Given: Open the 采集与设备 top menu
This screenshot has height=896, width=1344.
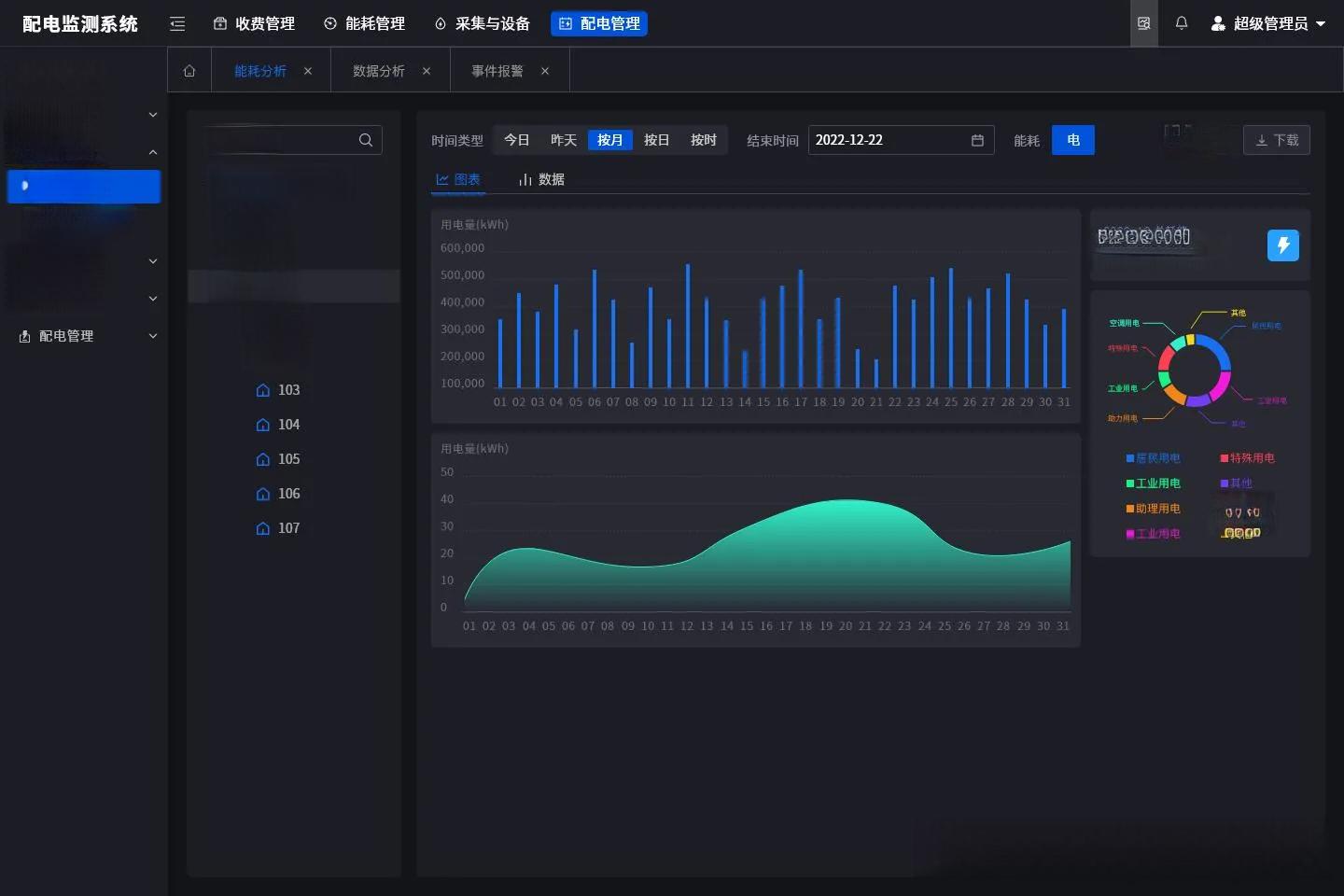Looking at the screenshot, I should tap(482, 23).
